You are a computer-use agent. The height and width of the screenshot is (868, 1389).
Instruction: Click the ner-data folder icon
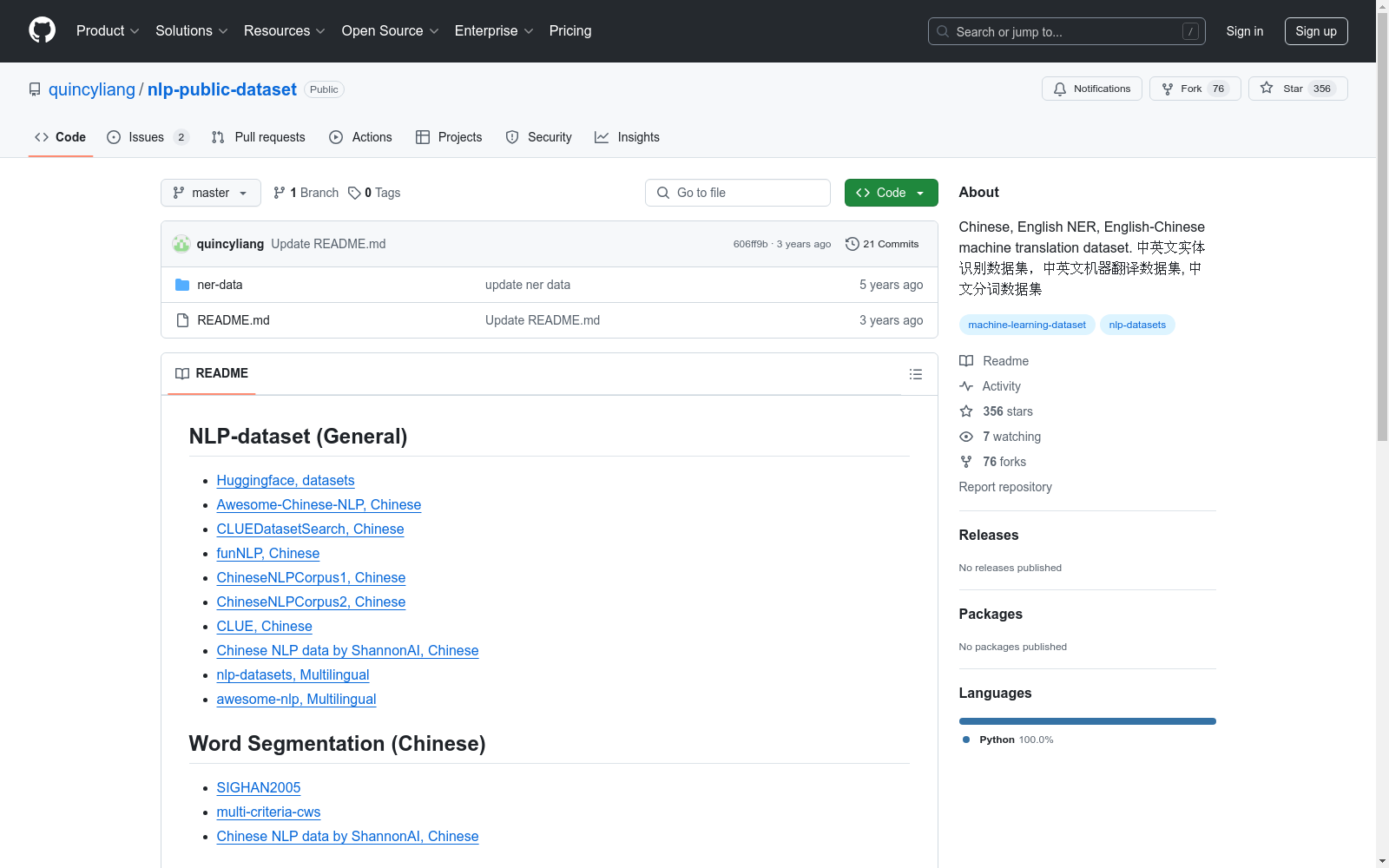tap(182, 285)
